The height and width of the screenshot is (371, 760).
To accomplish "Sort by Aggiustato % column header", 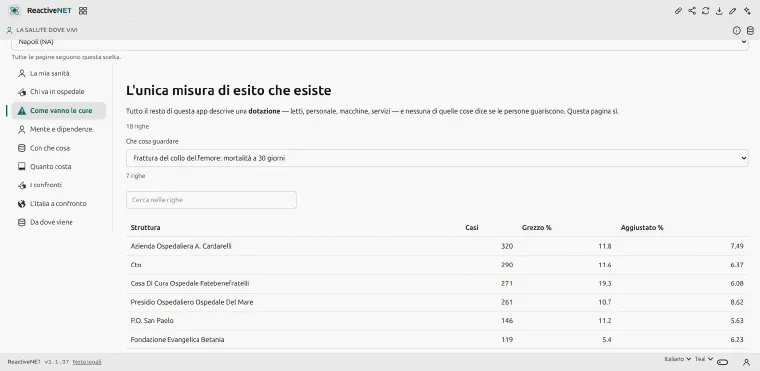I will pyautogui.click(x=642, y=227).
